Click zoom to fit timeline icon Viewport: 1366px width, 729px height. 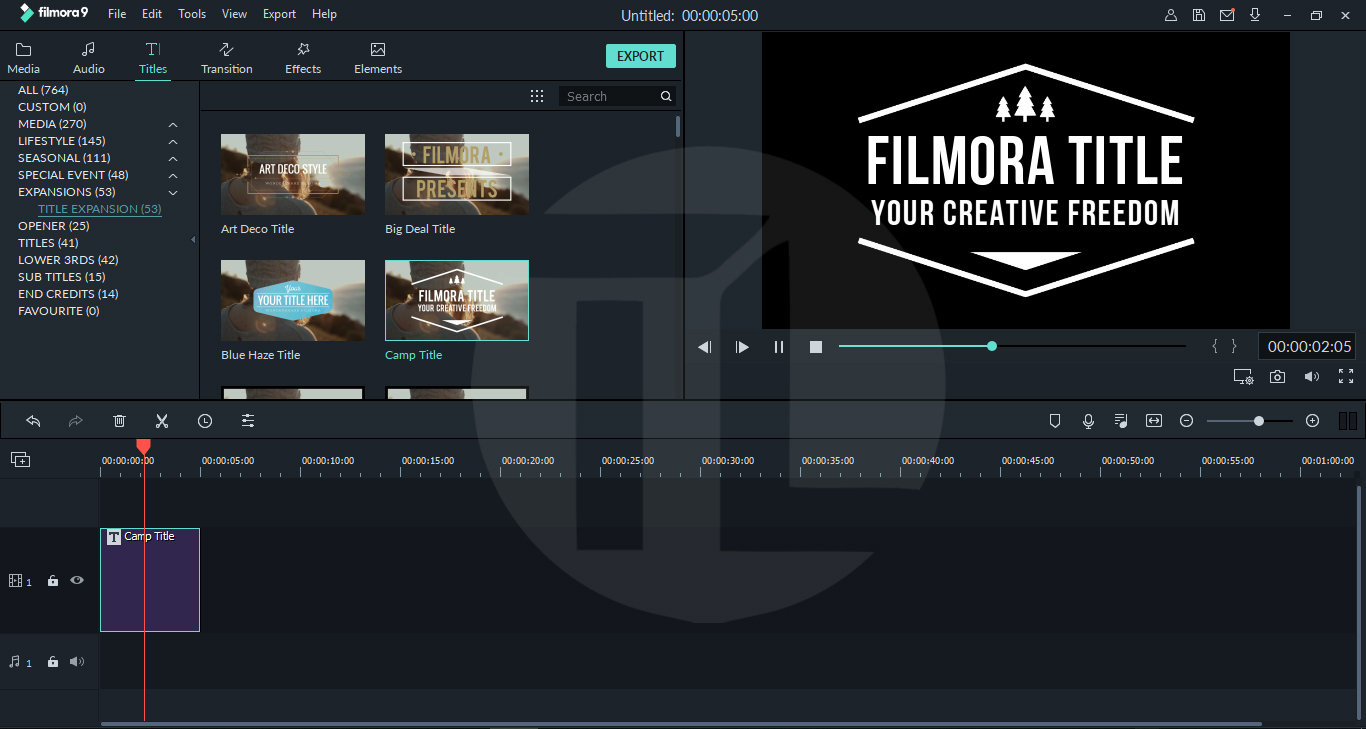(x=1154, y=421)
